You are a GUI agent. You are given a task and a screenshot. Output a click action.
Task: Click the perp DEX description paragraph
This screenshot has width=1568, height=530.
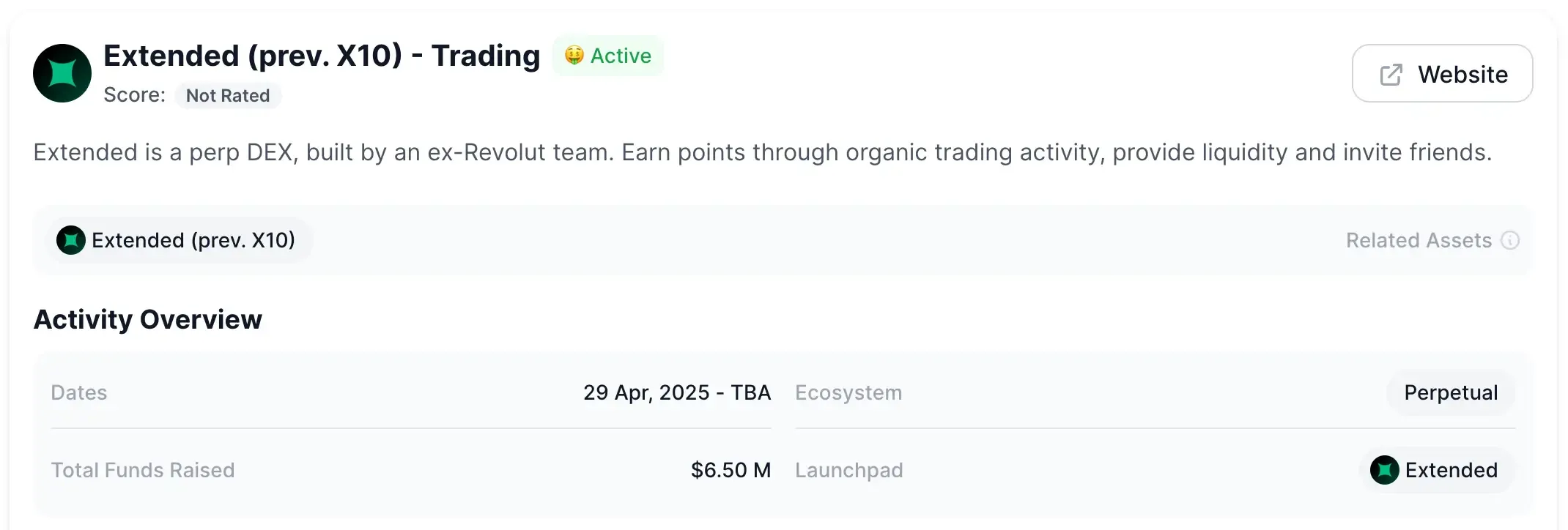click(x=762, y=152)
